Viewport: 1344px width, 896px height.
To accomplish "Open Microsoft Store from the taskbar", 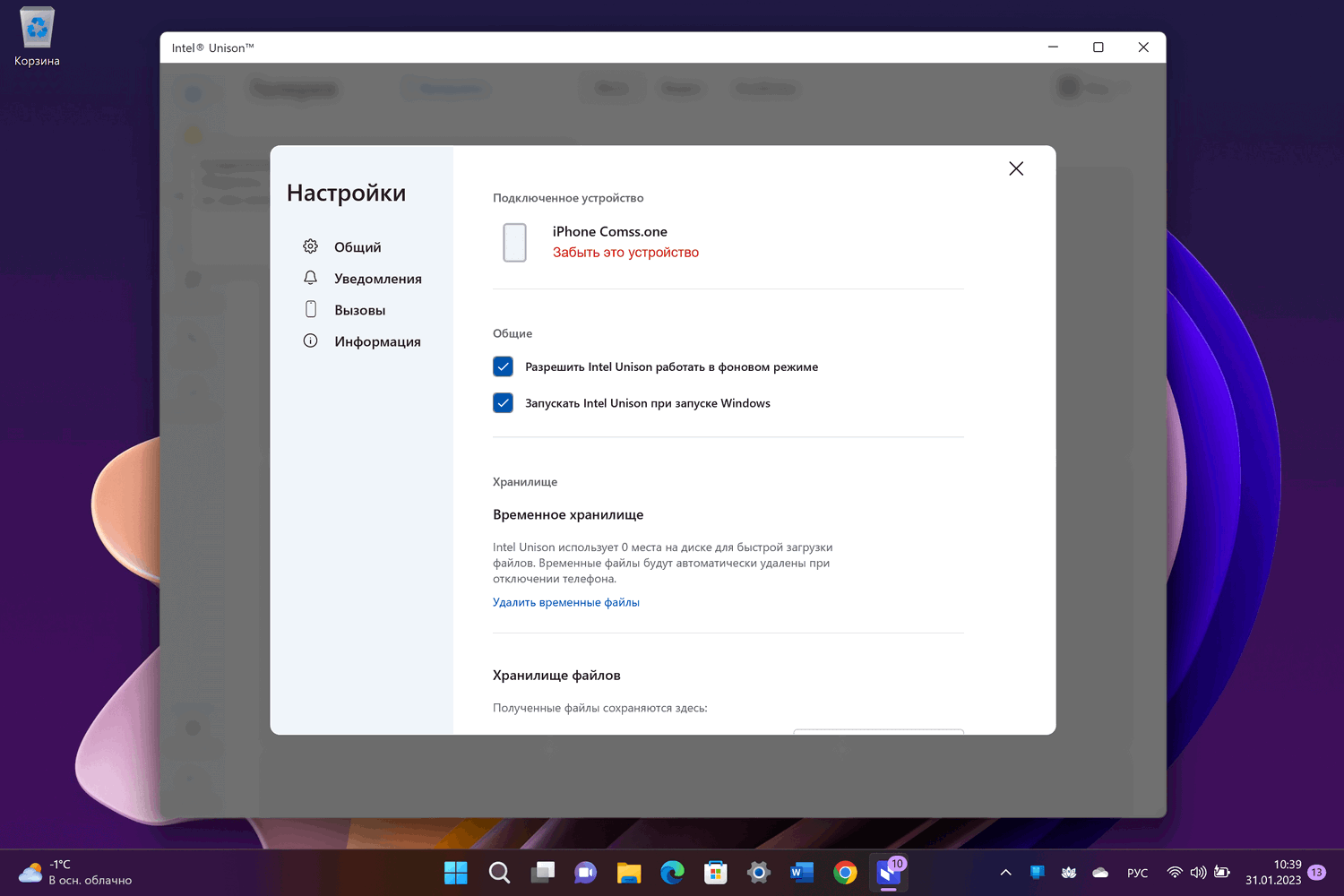I will (715, 873).
